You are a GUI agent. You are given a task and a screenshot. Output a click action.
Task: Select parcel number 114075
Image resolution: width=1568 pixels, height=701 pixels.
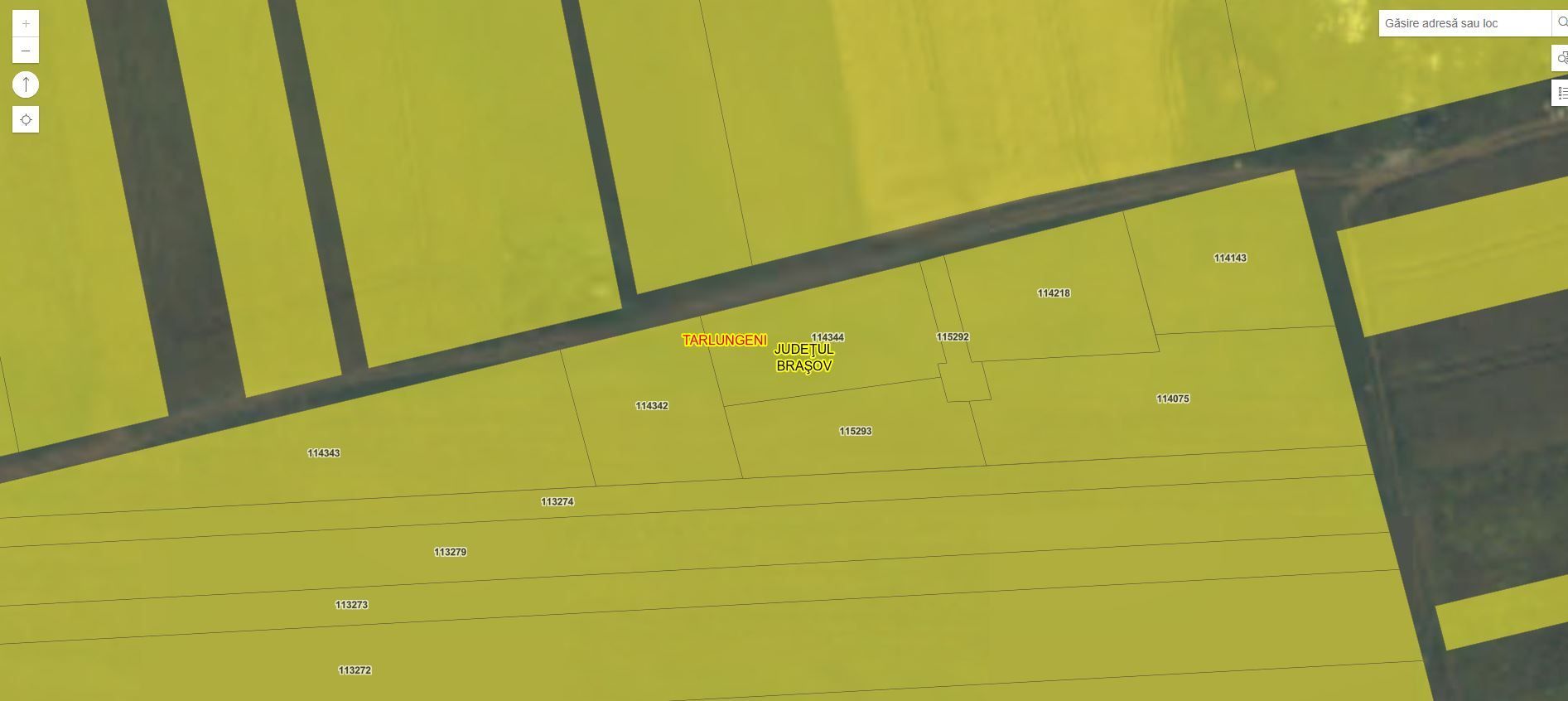pos(1172,399)
